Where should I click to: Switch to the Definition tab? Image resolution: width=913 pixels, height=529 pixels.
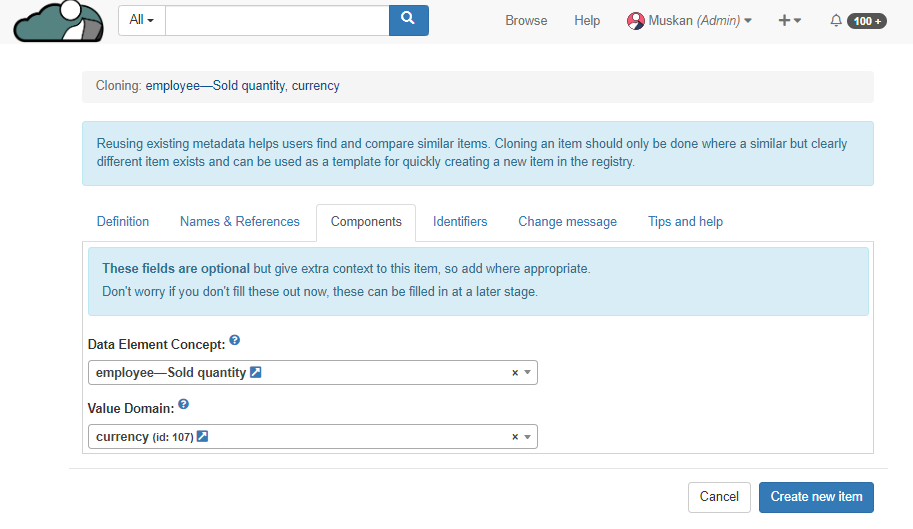click(x=123, y=222)
